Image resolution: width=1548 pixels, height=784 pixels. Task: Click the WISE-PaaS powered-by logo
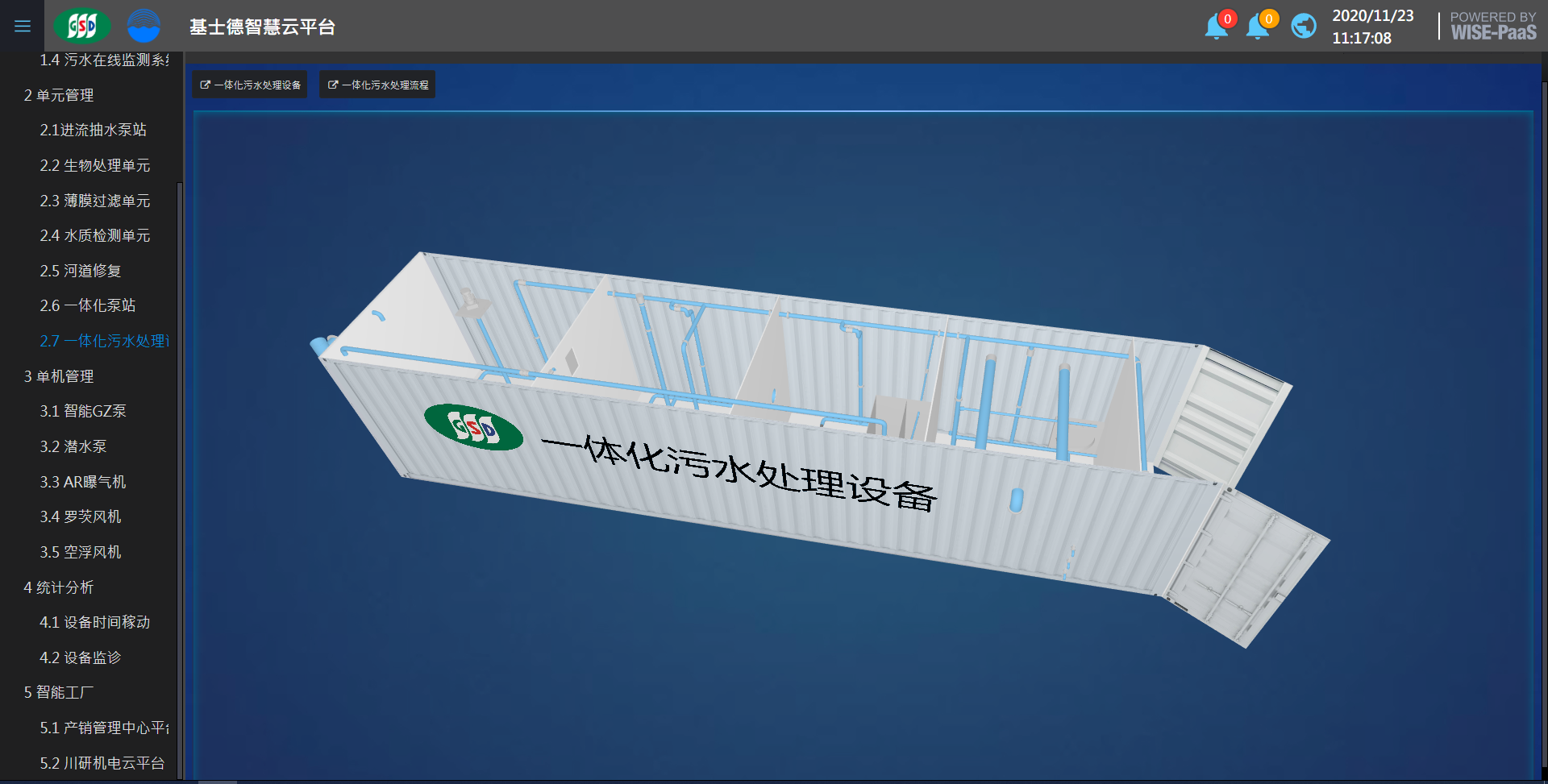point(1492,27)
